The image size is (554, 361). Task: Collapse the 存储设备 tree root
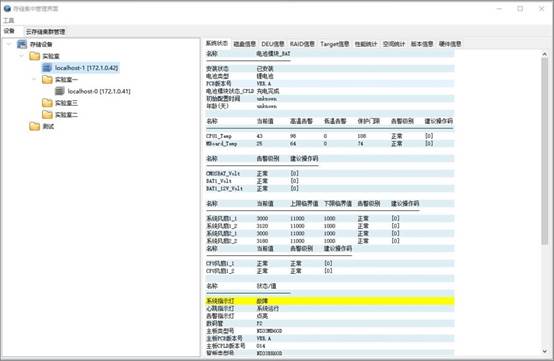tap(10, 44)
